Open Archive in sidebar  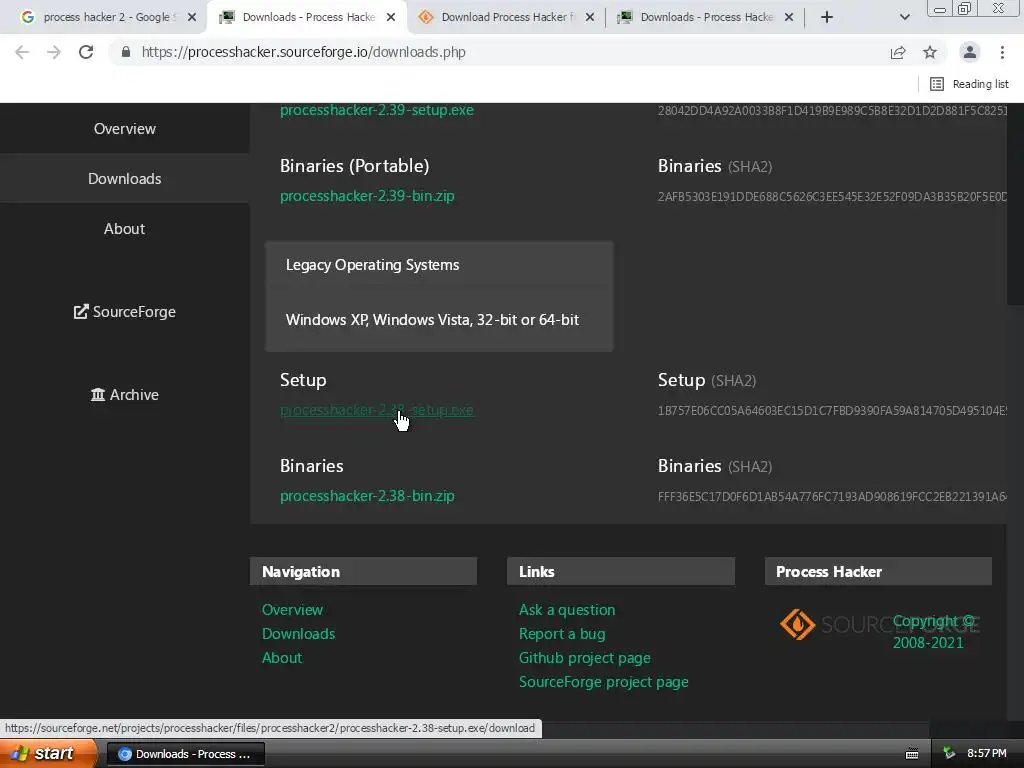coord(125,394)
